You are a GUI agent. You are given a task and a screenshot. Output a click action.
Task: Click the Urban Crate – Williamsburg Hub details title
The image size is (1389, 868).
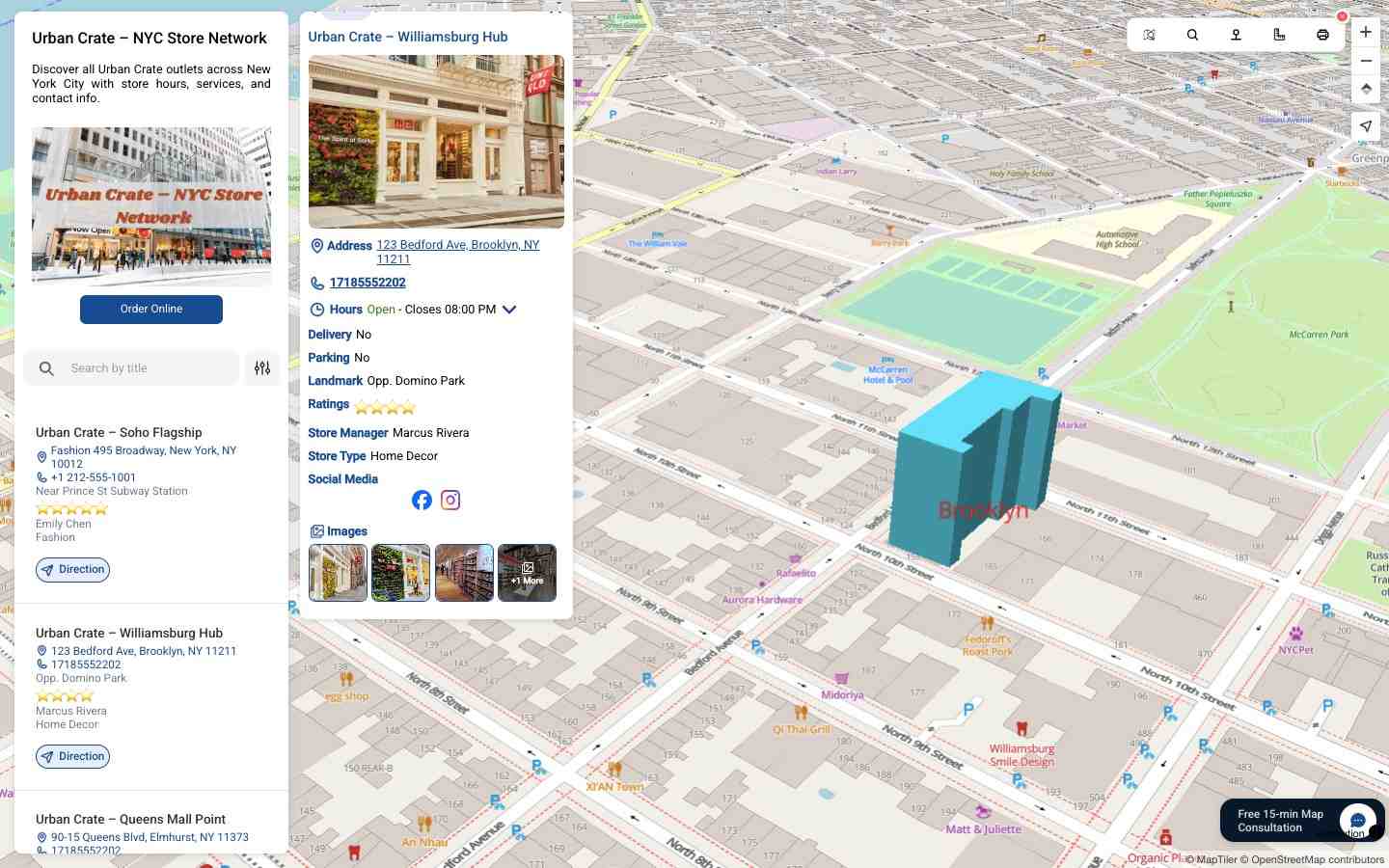click(408, 37)
